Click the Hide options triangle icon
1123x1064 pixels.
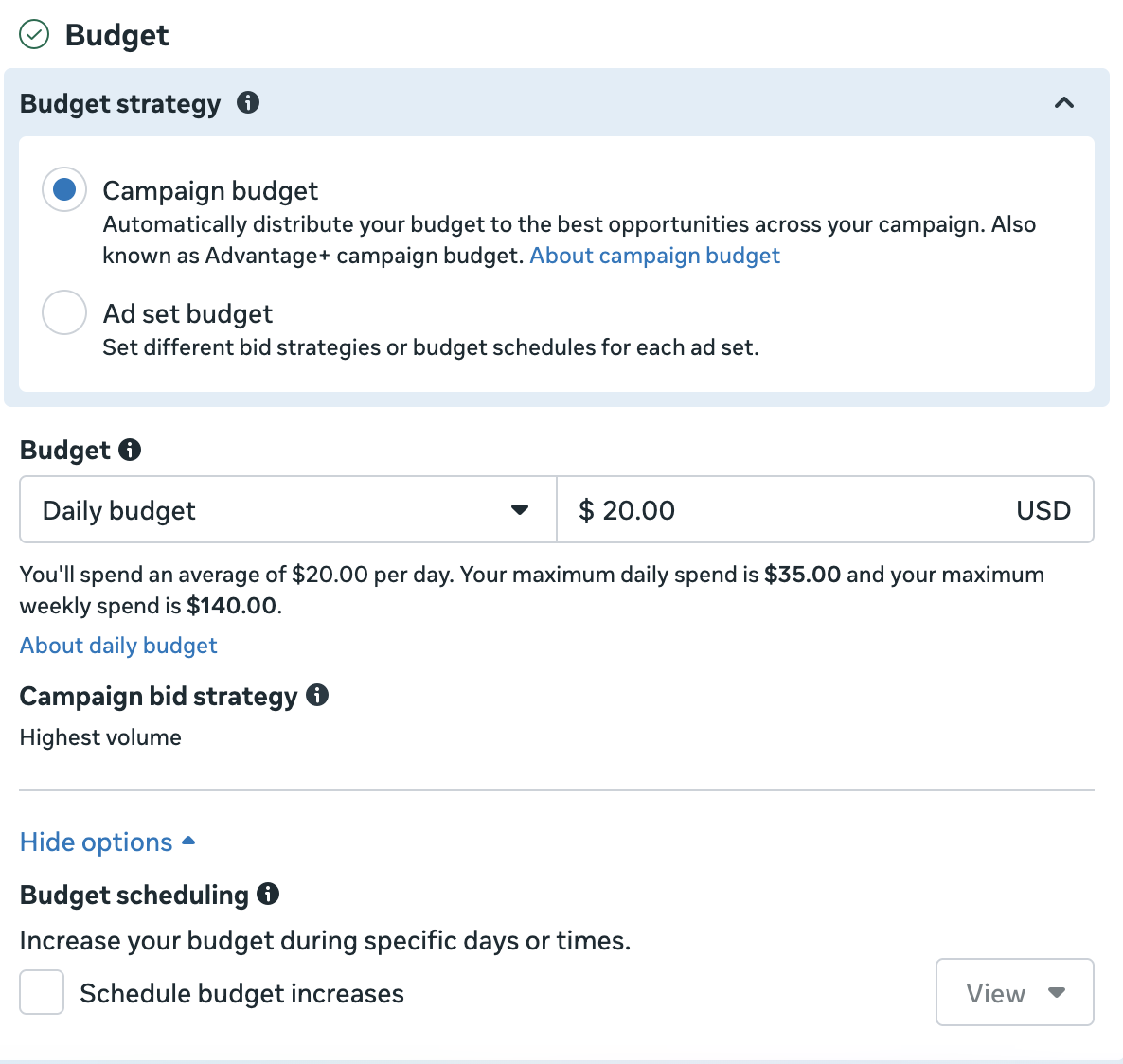tap(188, 840)
